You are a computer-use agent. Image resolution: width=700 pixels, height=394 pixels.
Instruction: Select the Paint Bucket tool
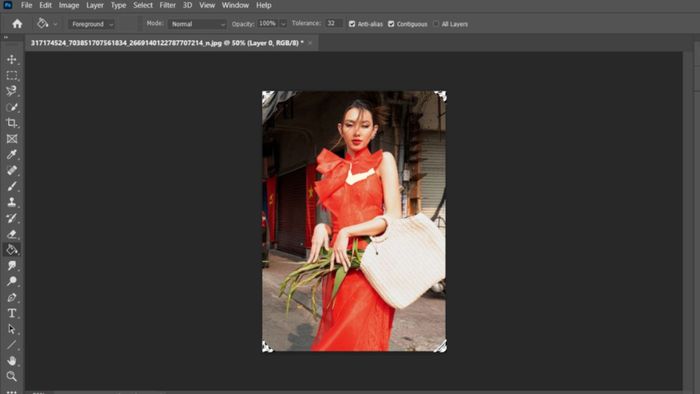coord(12,250)
